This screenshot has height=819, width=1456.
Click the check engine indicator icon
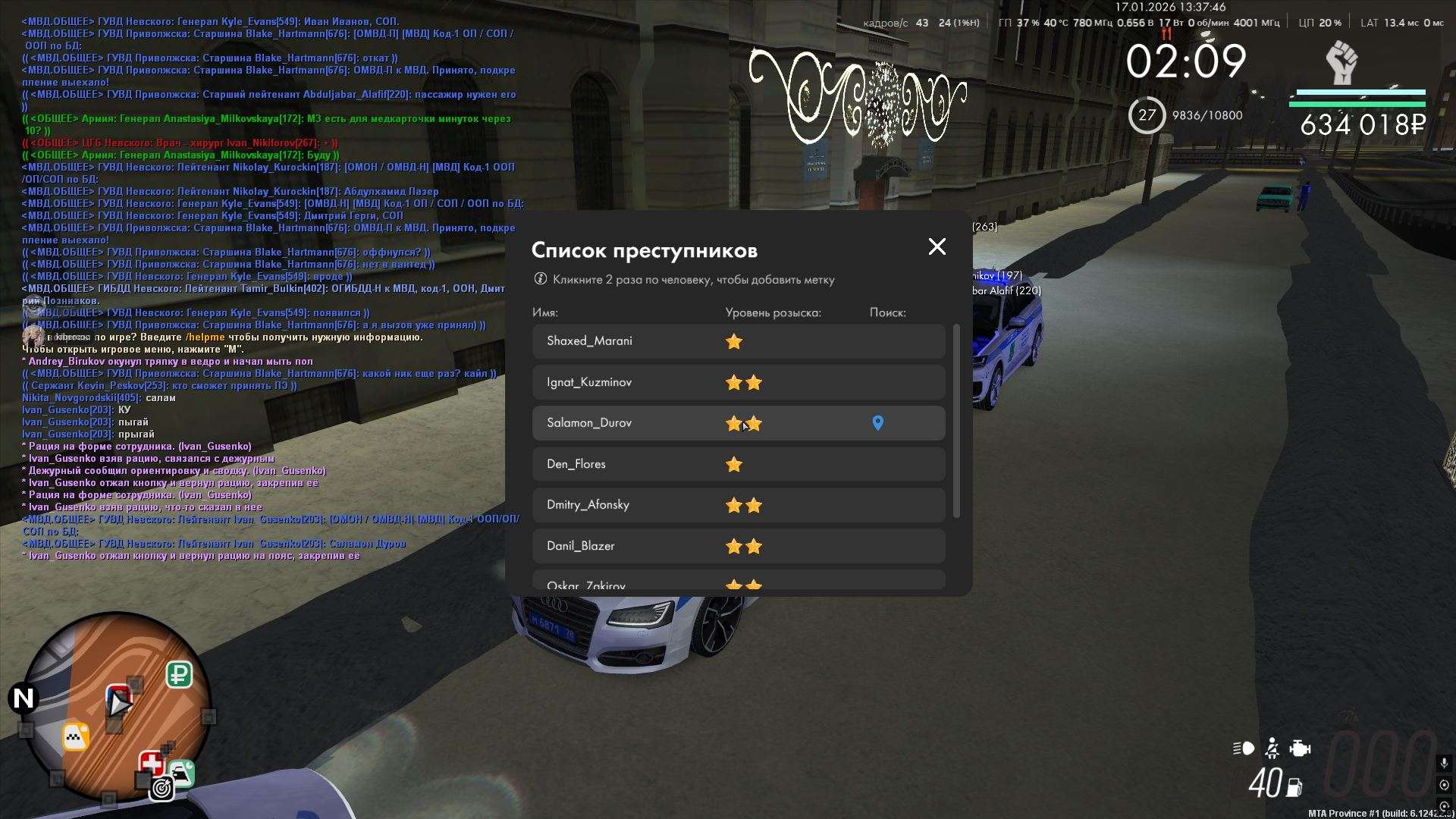1300,748
